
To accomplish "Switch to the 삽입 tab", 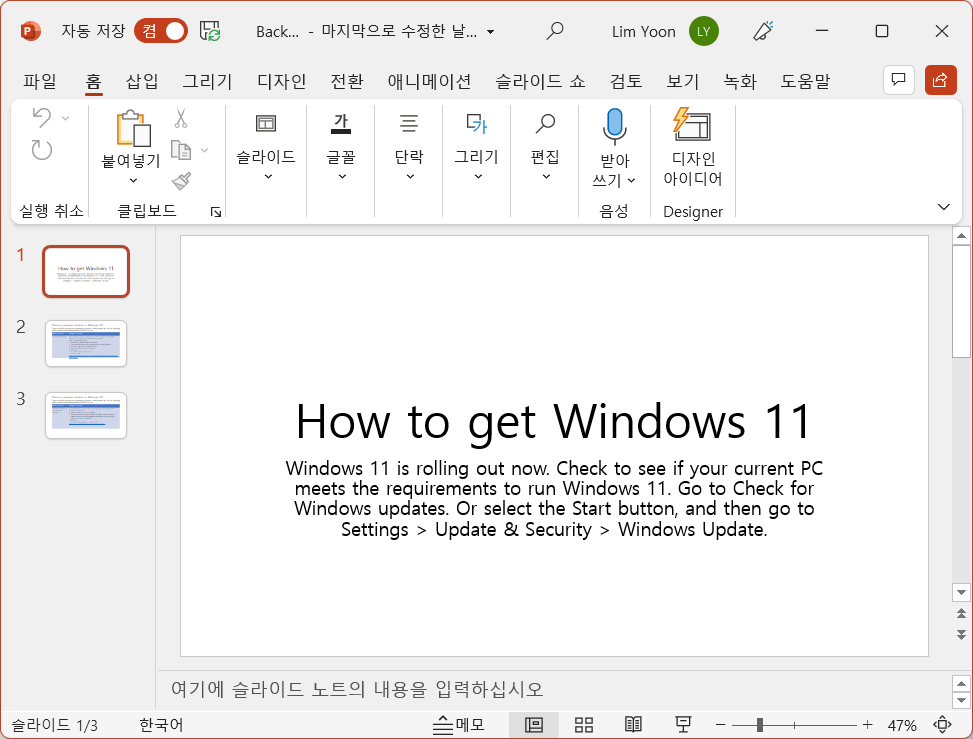I will (141, 81).
